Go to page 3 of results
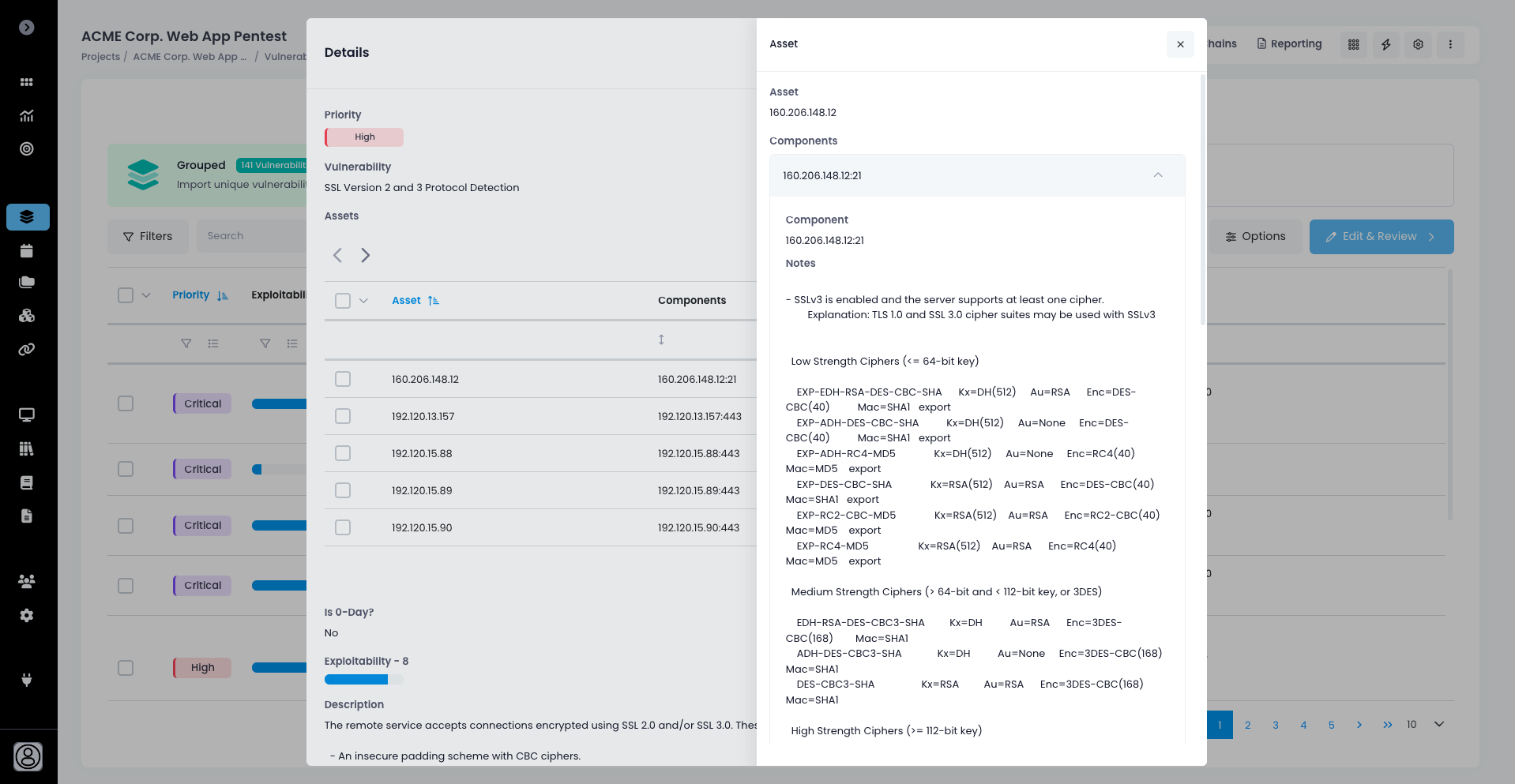Screen dimensions: 1515x784 1275,725
